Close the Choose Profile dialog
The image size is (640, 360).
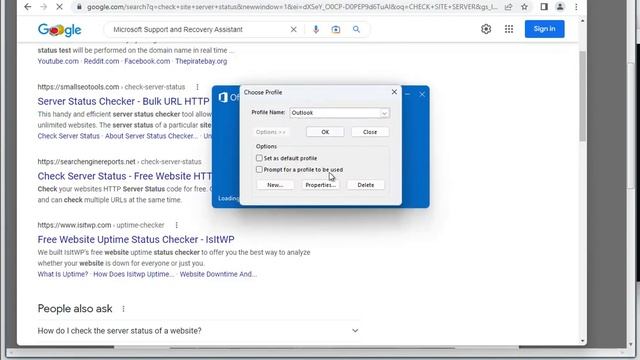coord(394,92)
